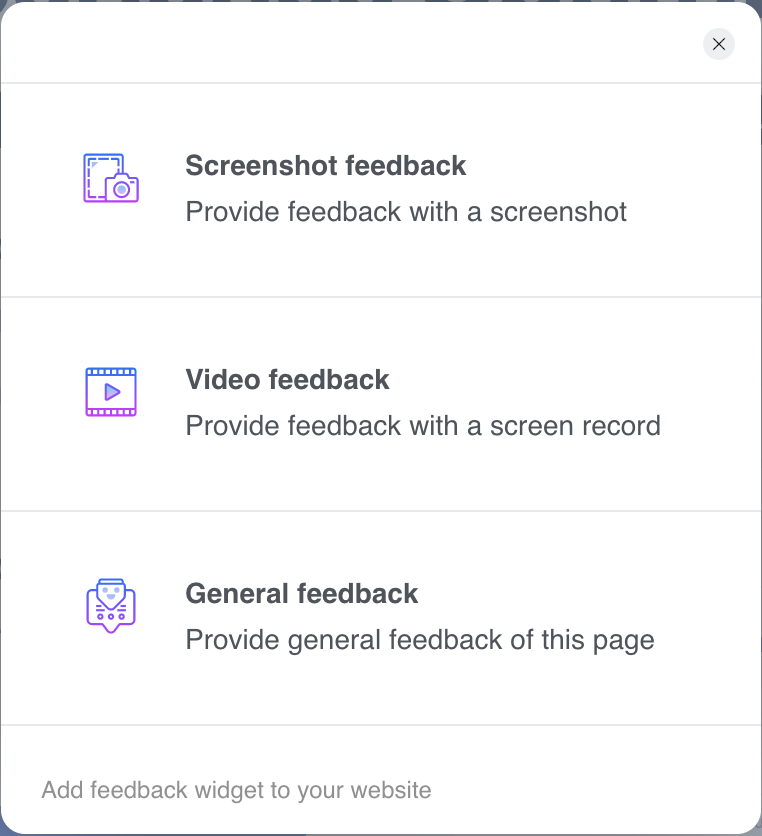Choose the General feedback heading
Screen dimensions: 762x836
coord(302,593)
